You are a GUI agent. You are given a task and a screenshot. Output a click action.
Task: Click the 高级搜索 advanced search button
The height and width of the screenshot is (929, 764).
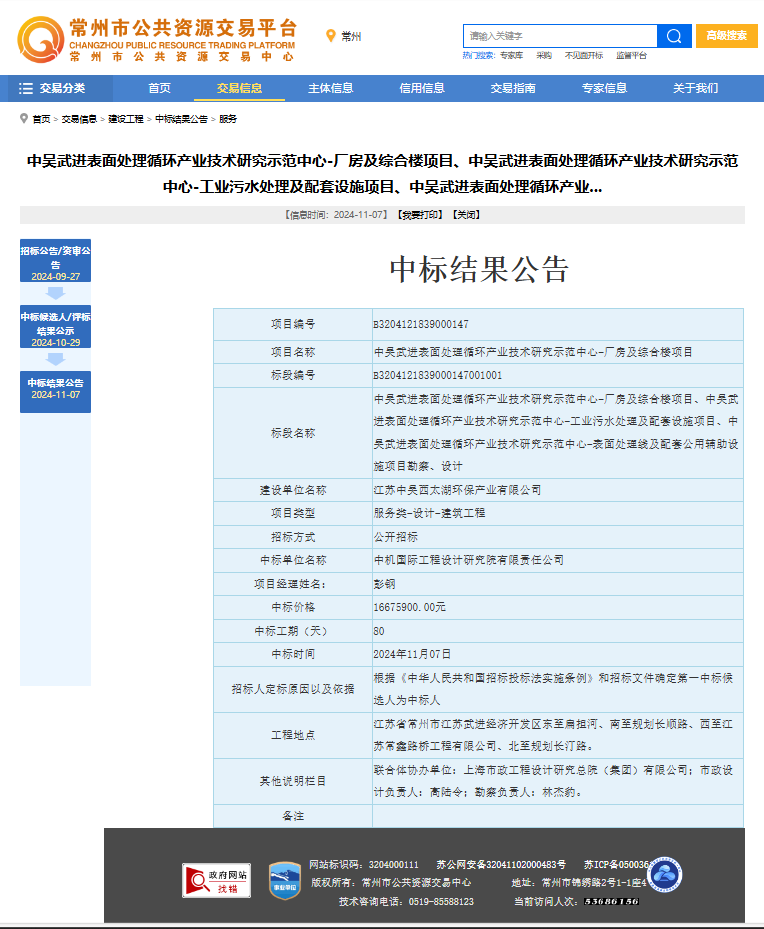click(727, 35)
